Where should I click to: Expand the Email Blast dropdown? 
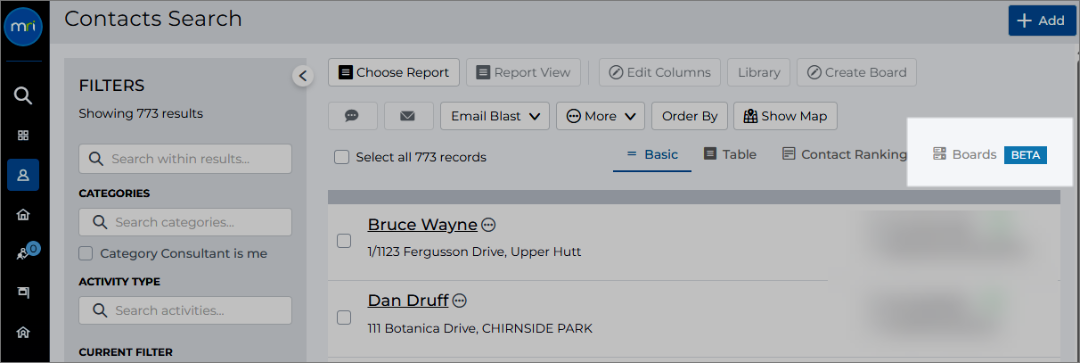495,116
